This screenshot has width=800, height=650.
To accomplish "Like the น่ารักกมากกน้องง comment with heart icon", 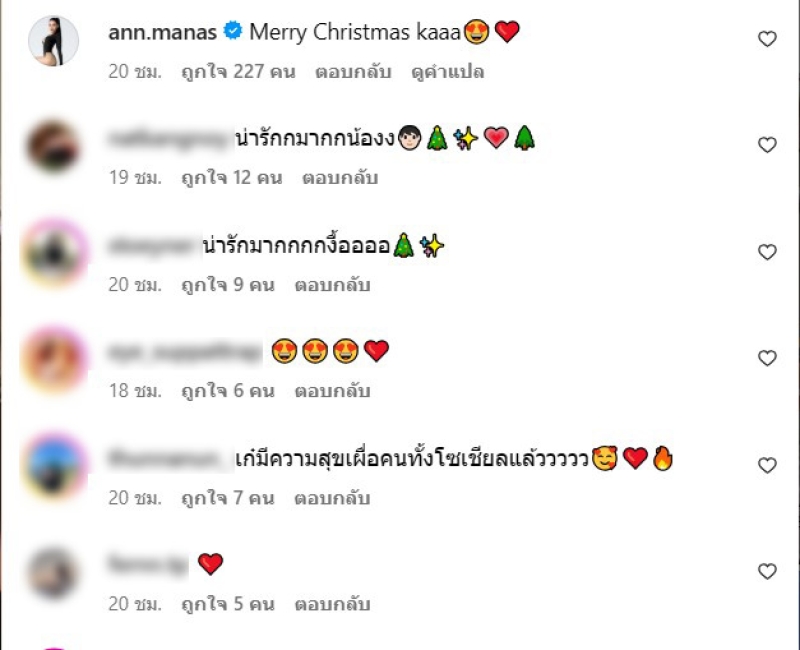I will 767,145.
